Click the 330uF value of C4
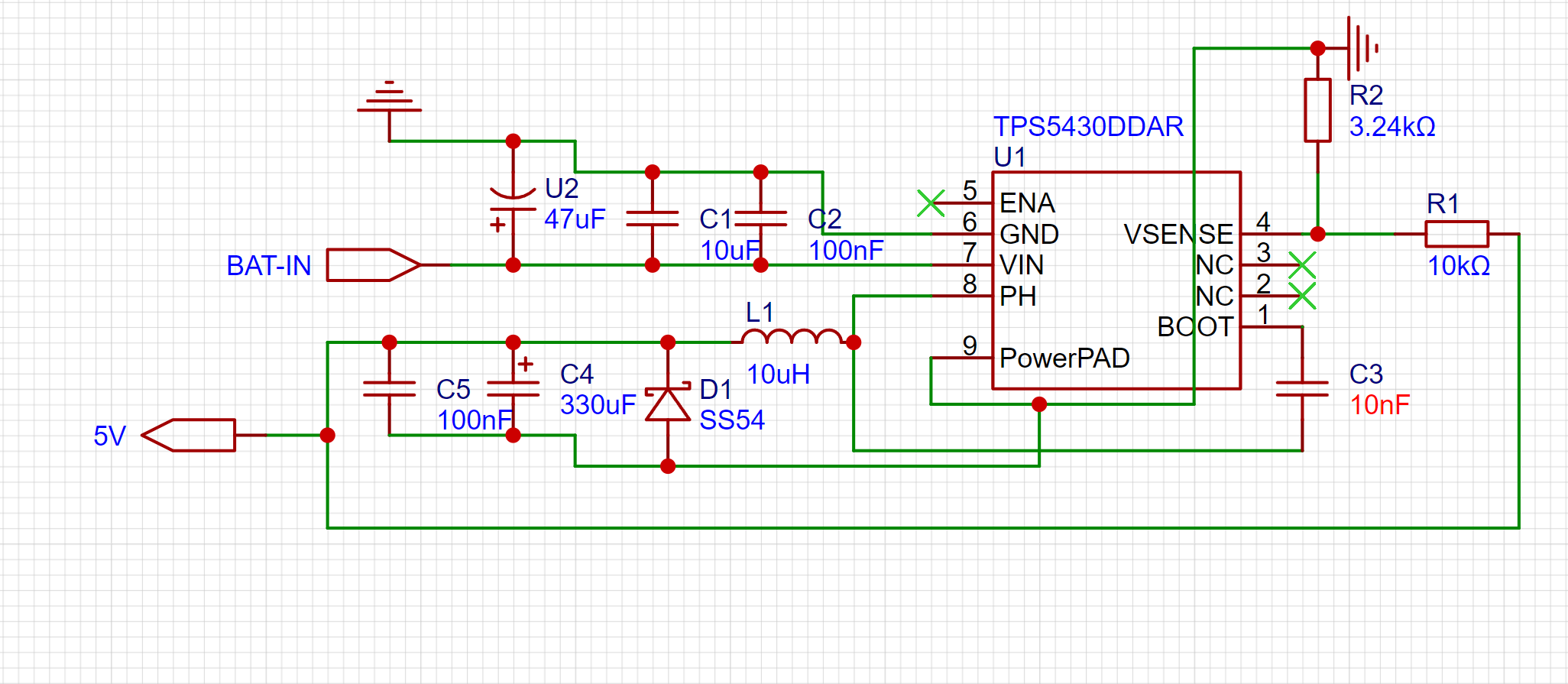Image resolution: width=1568 pixels, height=684 pixels. (x=598, y=405)
